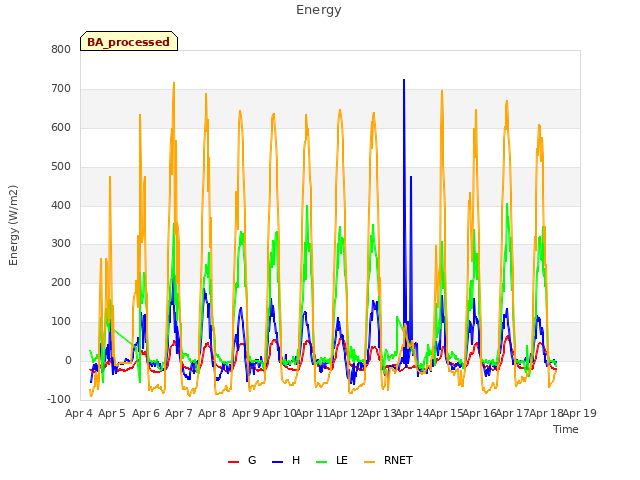Click the 400 y-axis tick label
The image size is (640, 480).
[x=61, y=205]
